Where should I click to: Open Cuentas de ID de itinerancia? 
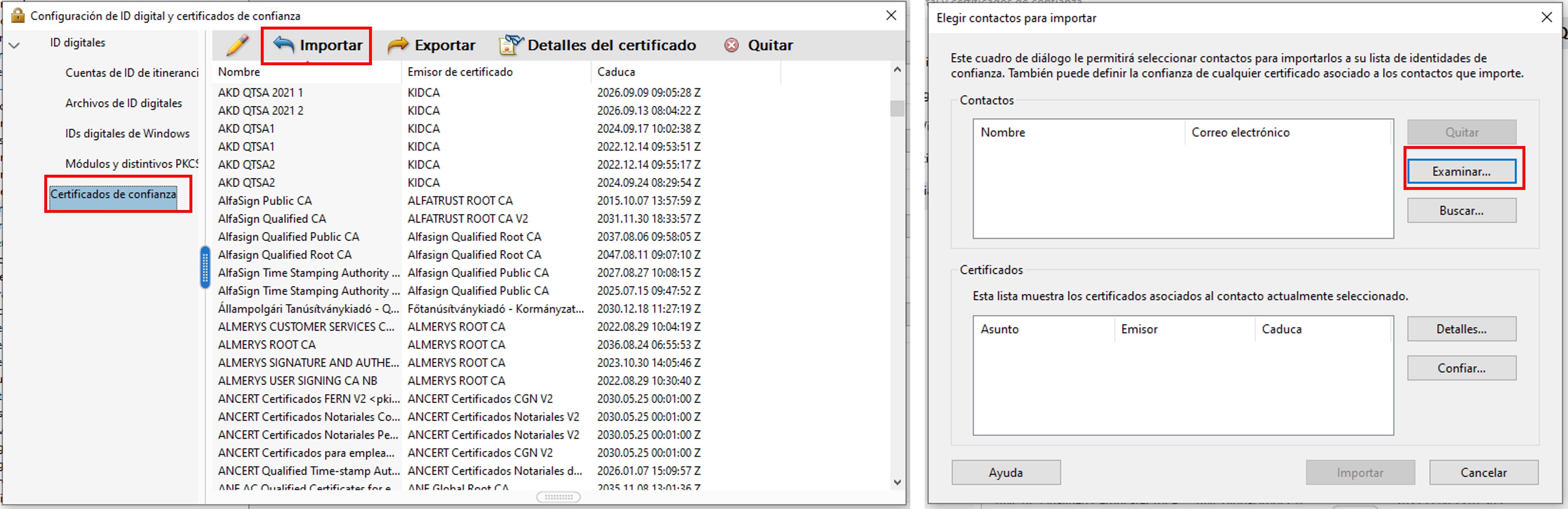[131, 73]
